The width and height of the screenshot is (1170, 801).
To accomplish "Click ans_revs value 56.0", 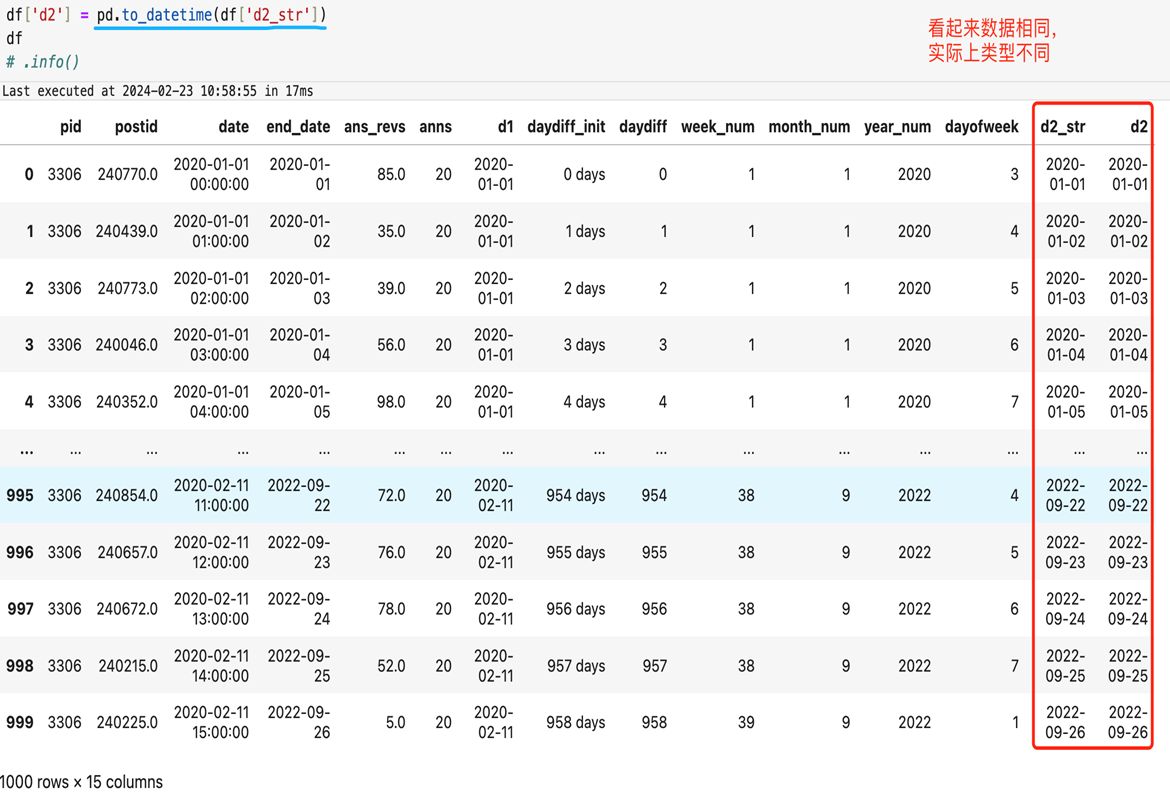I will click(x=391, y=345).
